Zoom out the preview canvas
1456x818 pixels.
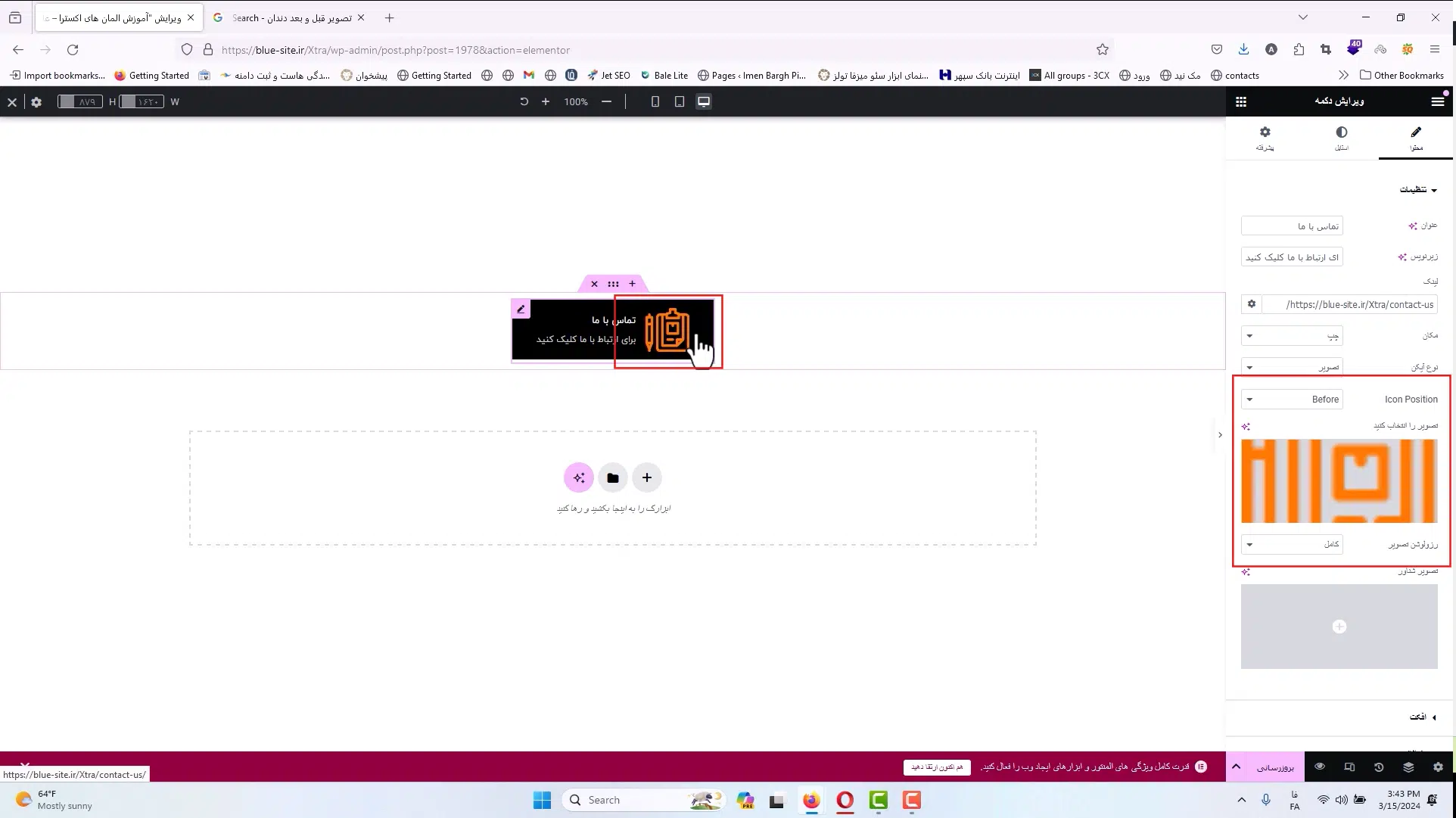coord(606,101)
